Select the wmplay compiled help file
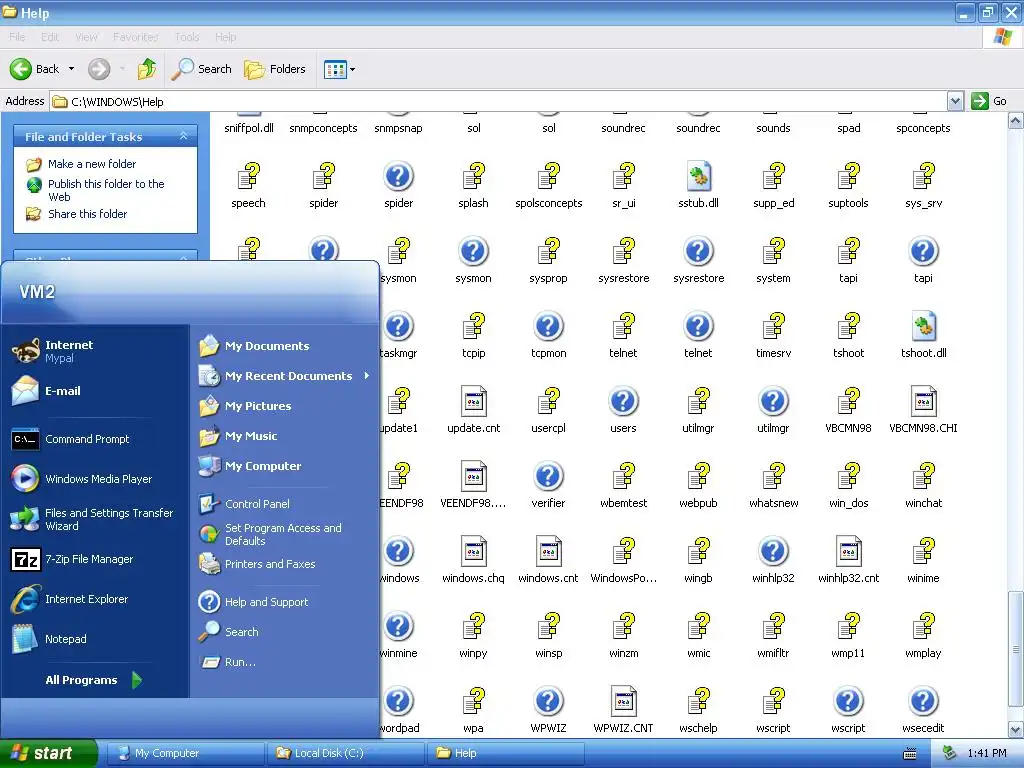This screenshot has width=1024, height=768. 923,626
